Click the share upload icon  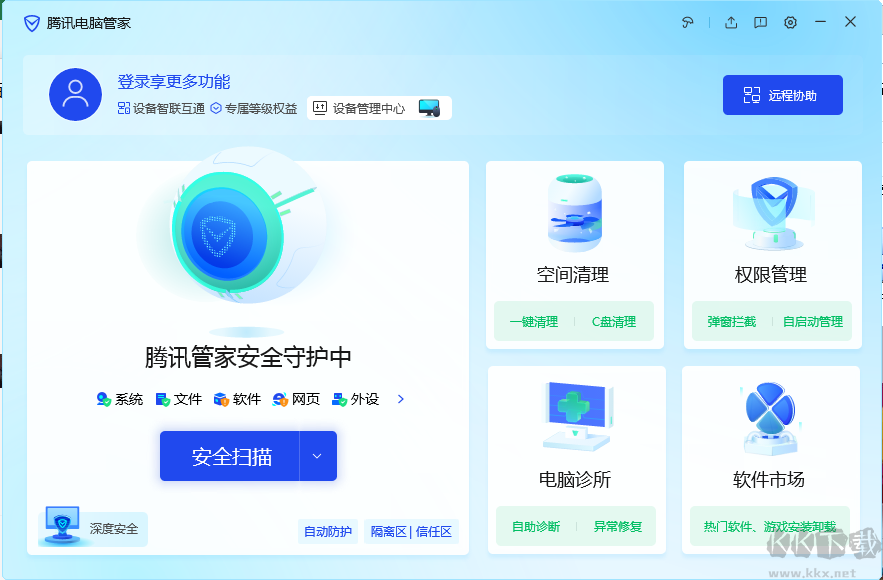click(x=730, y=21)
